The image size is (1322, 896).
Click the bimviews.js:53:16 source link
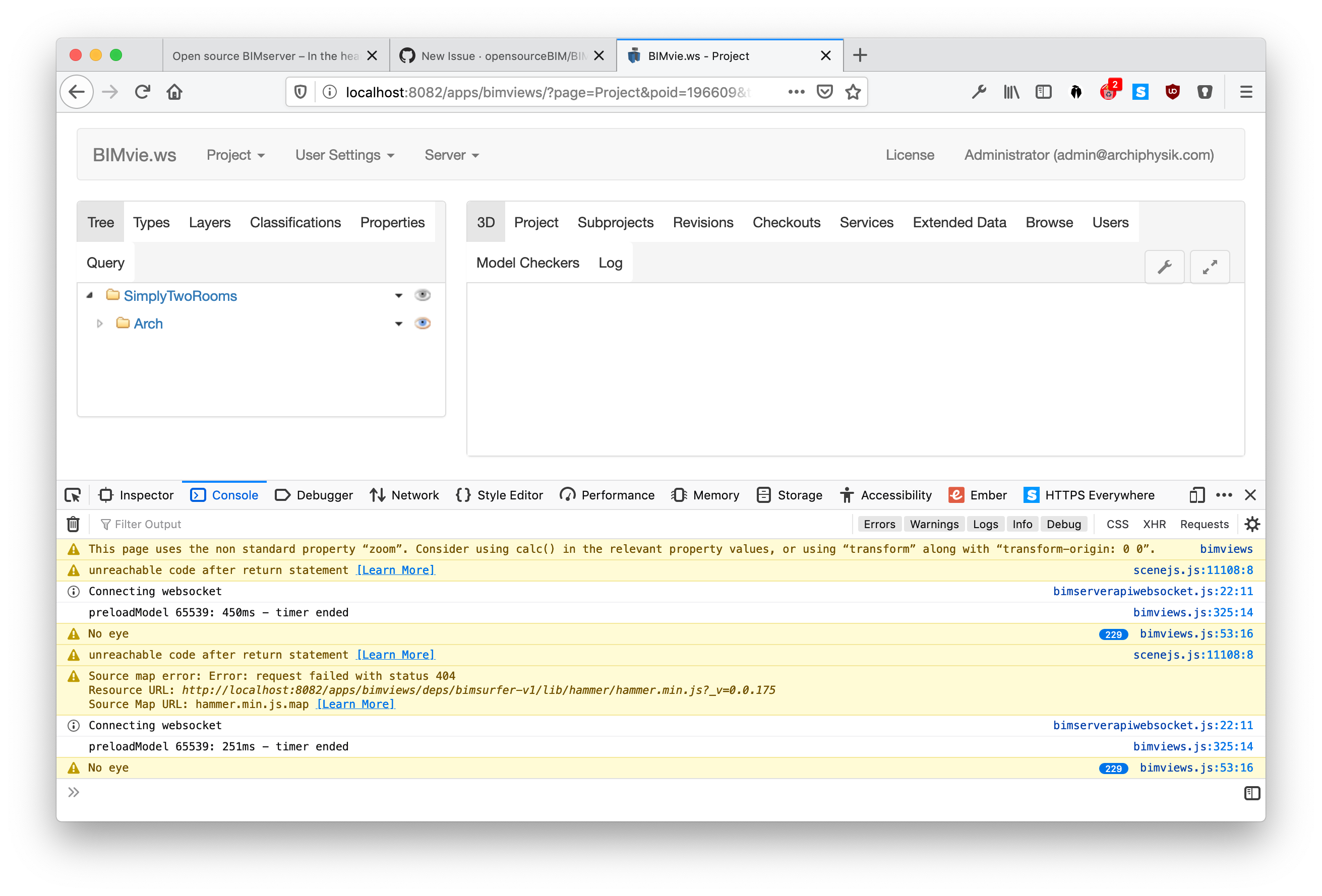(1196, 633)
